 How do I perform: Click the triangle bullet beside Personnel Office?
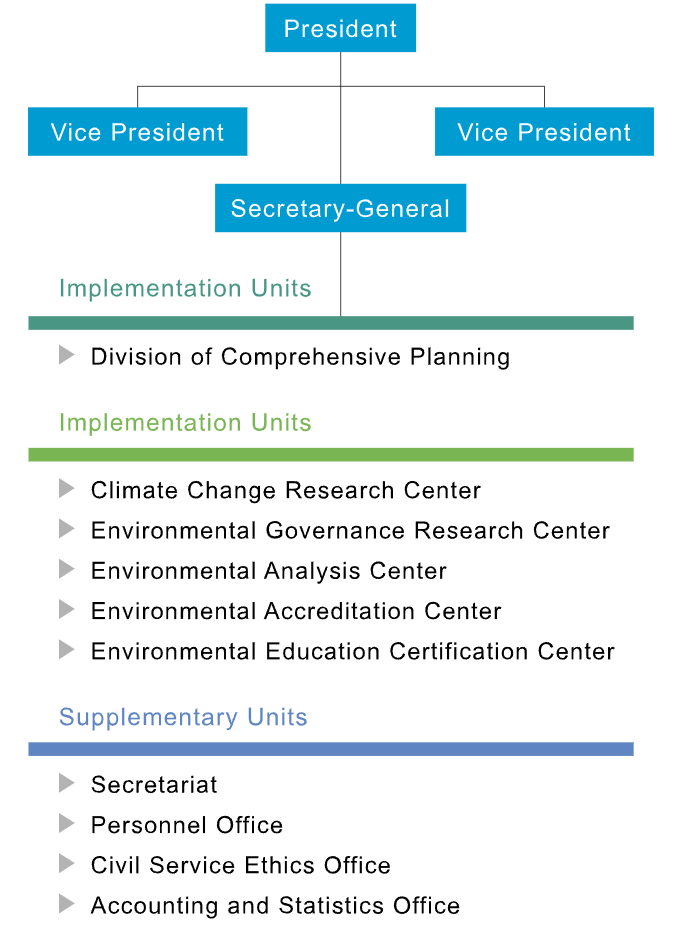tap(66, 823)
